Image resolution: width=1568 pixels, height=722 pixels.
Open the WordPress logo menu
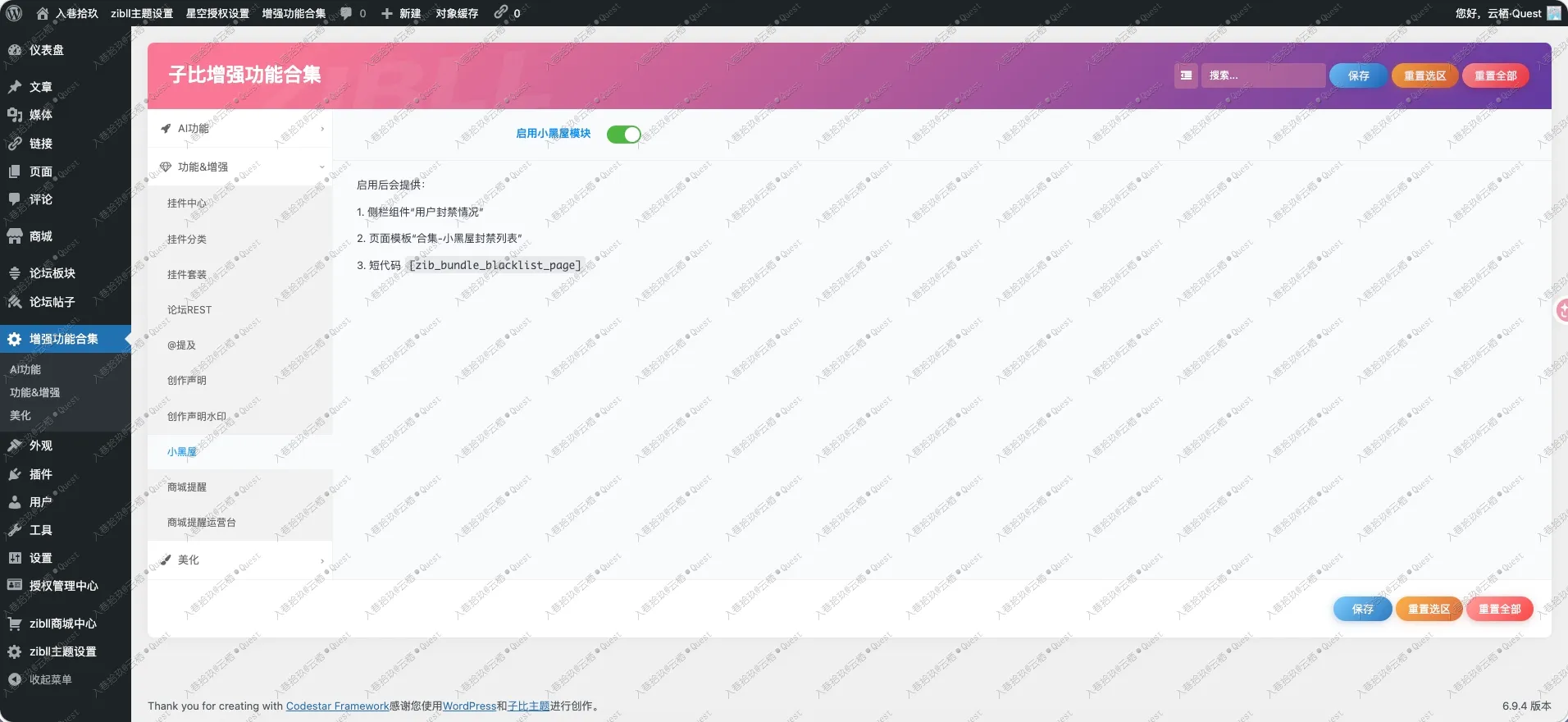point(14,13)
